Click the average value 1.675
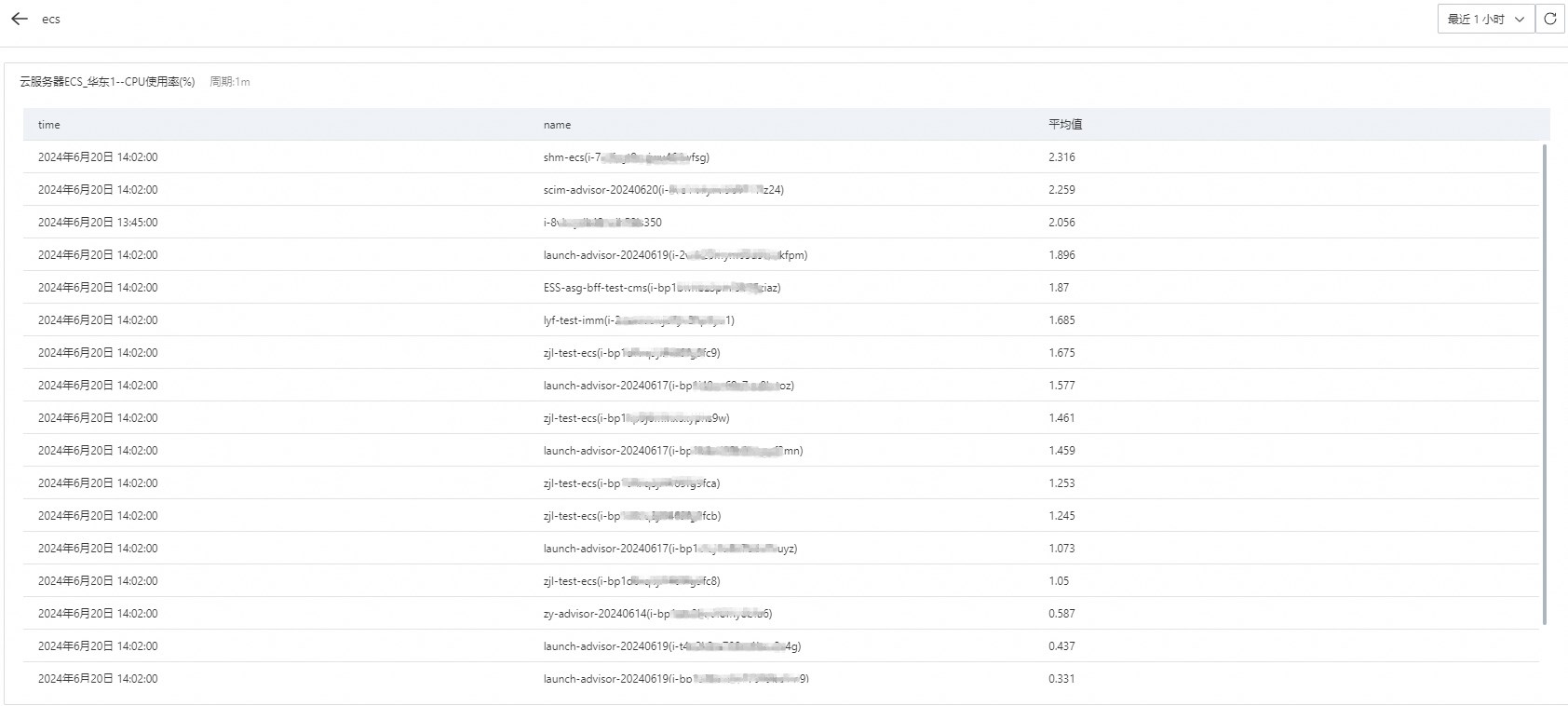Screen dimensions: 1568x706 (1061, 353)
